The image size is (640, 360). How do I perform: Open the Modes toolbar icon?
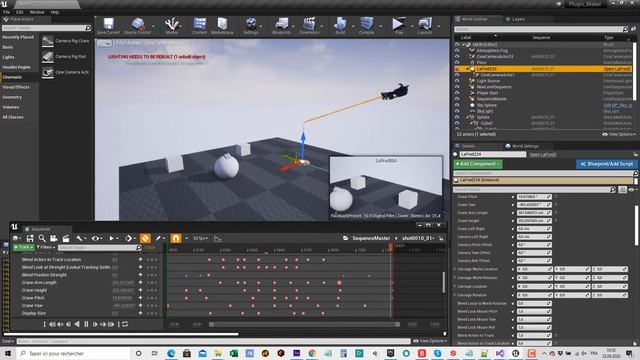click(x=172, y=26)
